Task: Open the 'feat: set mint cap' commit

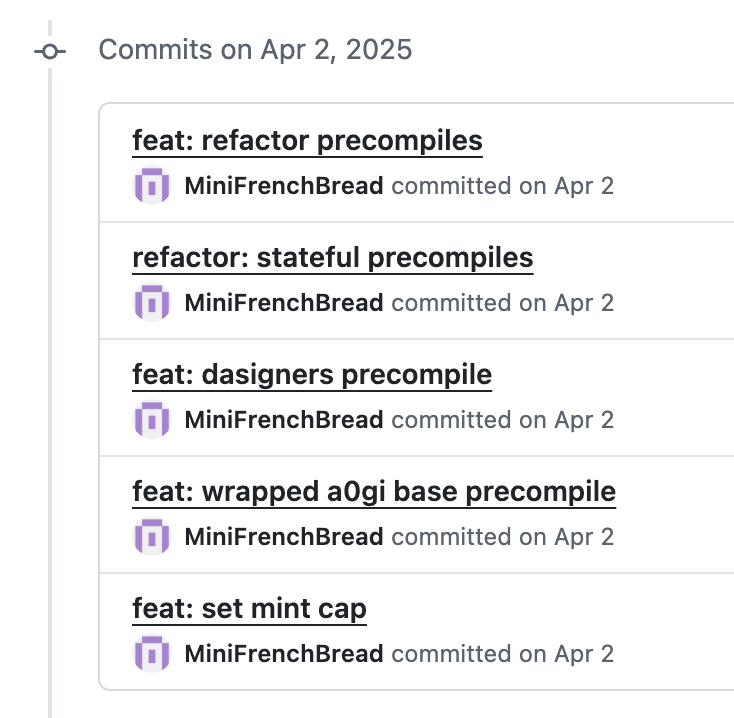Action: (249, 609)
